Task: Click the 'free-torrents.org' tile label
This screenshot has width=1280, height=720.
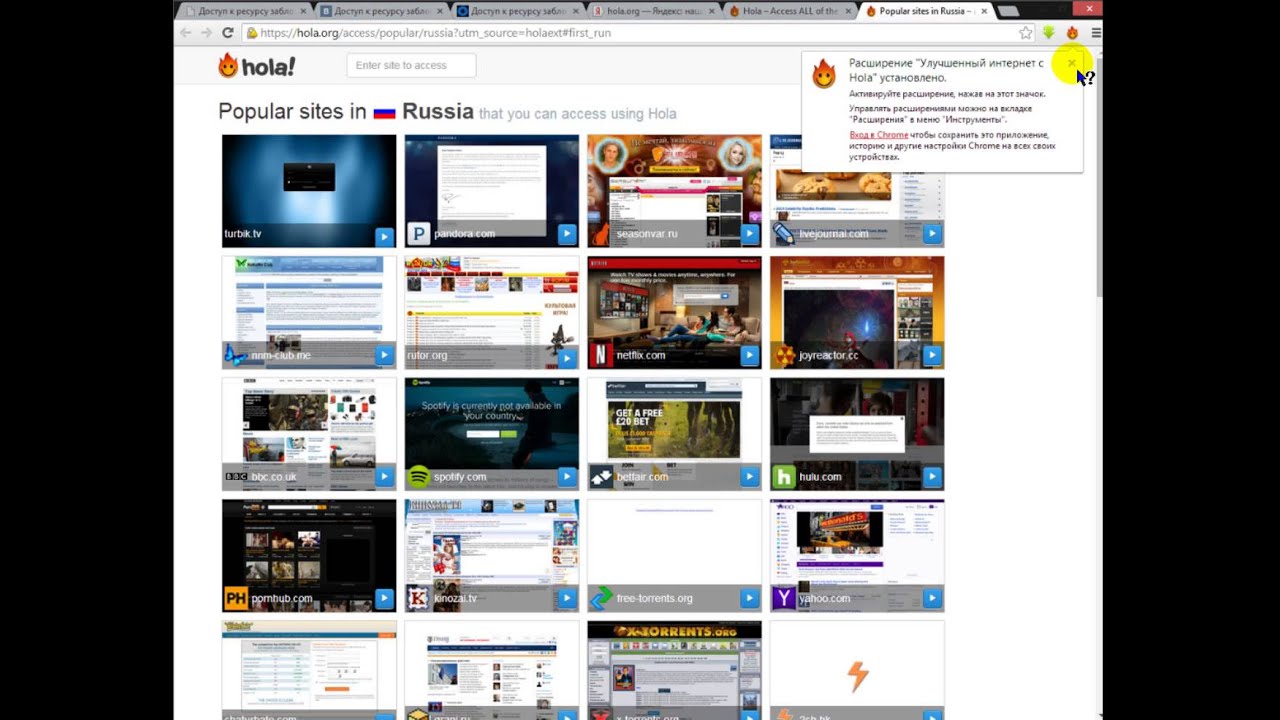Action: point(655,599)
